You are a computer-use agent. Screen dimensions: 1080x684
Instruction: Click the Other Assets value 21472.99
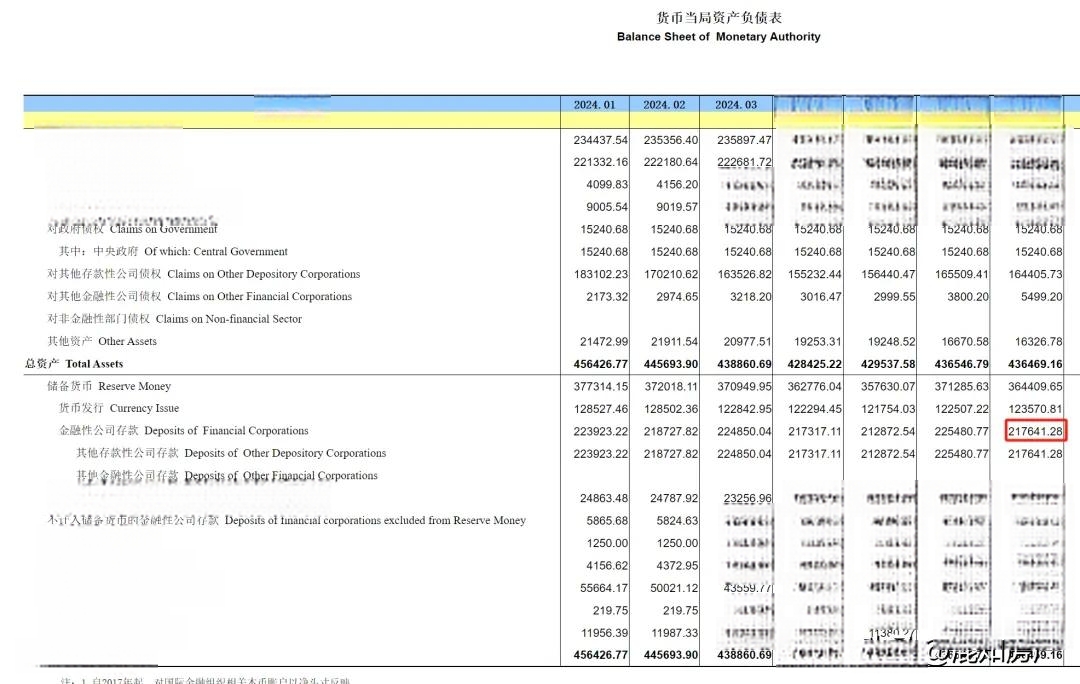[604, 341]
